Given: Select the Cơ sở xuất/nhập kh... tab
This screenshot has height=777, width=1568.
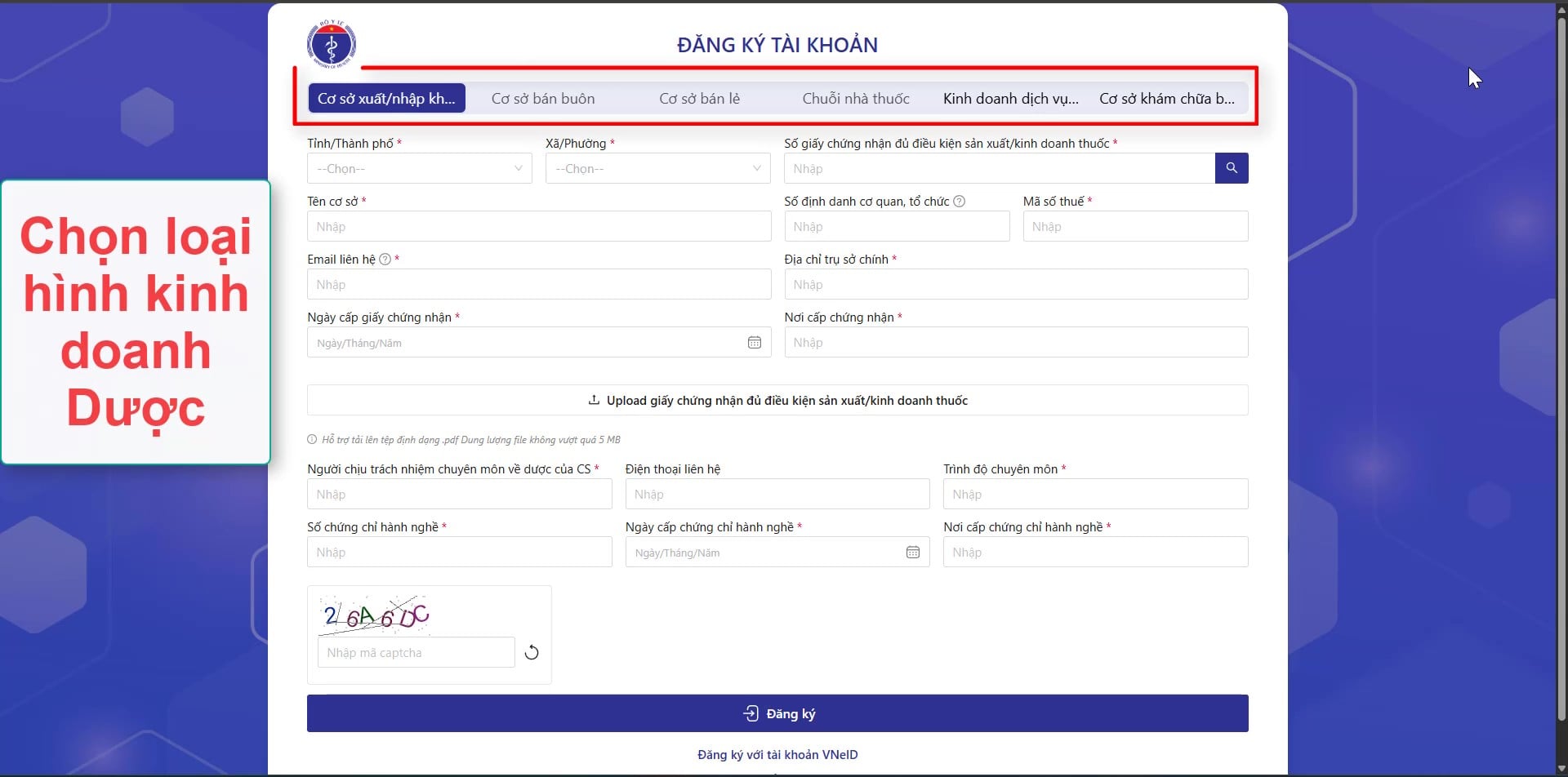Looking at the screenshot, I should 386,98.
